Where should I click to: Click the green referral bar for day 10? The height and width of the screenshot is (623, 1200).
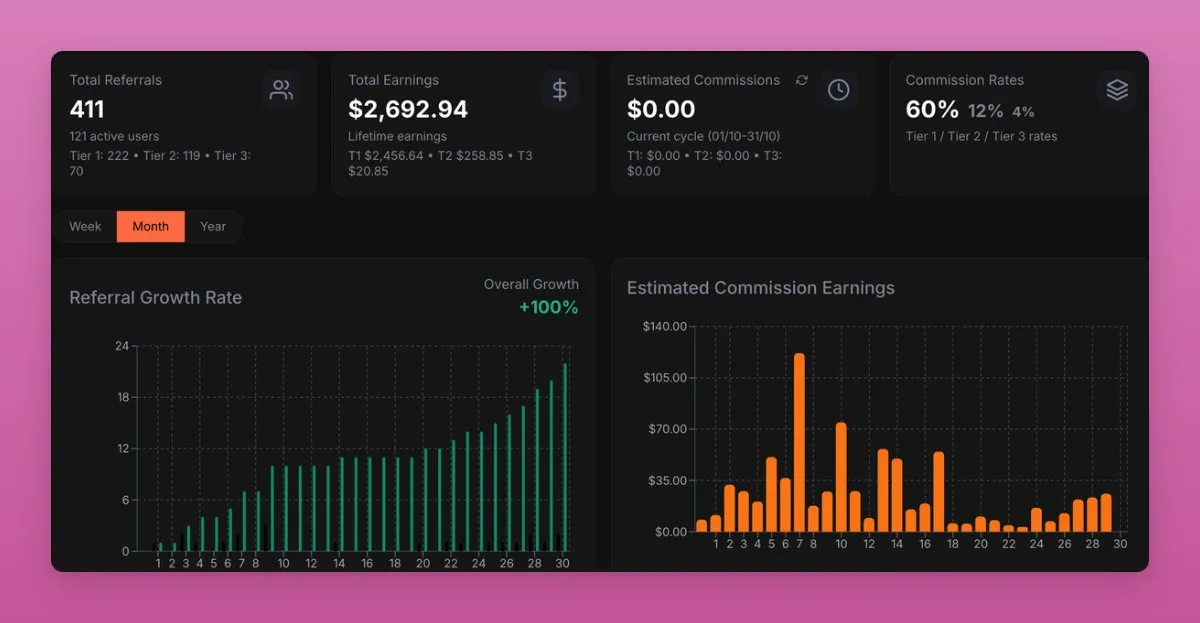coord(286,508)
